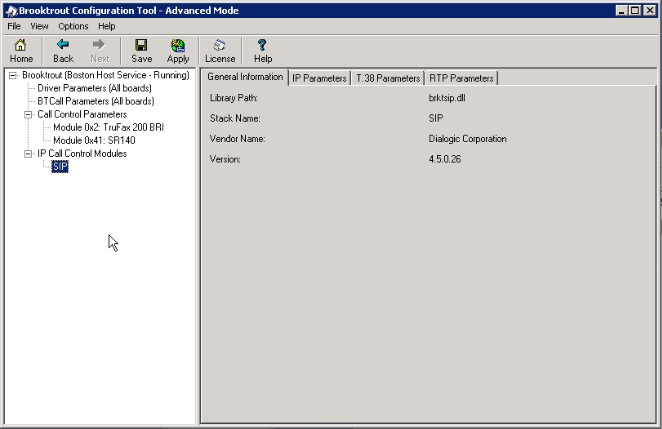Screen dimensions: 662x429
Task: Switch to the IP Parameters tab
Action: point(319,78)
